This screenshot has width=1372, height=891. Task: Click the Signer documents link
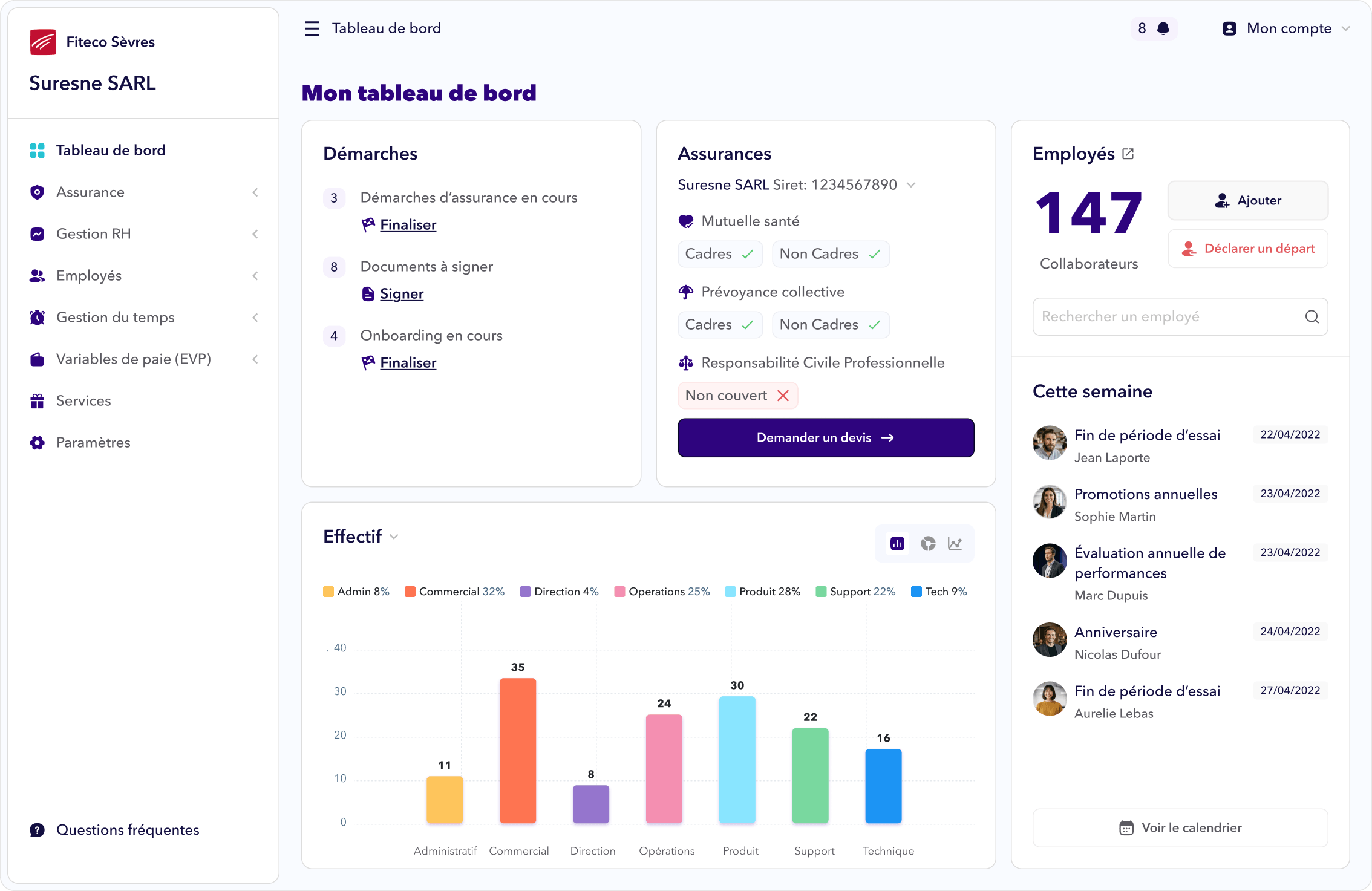coord(401,294)
